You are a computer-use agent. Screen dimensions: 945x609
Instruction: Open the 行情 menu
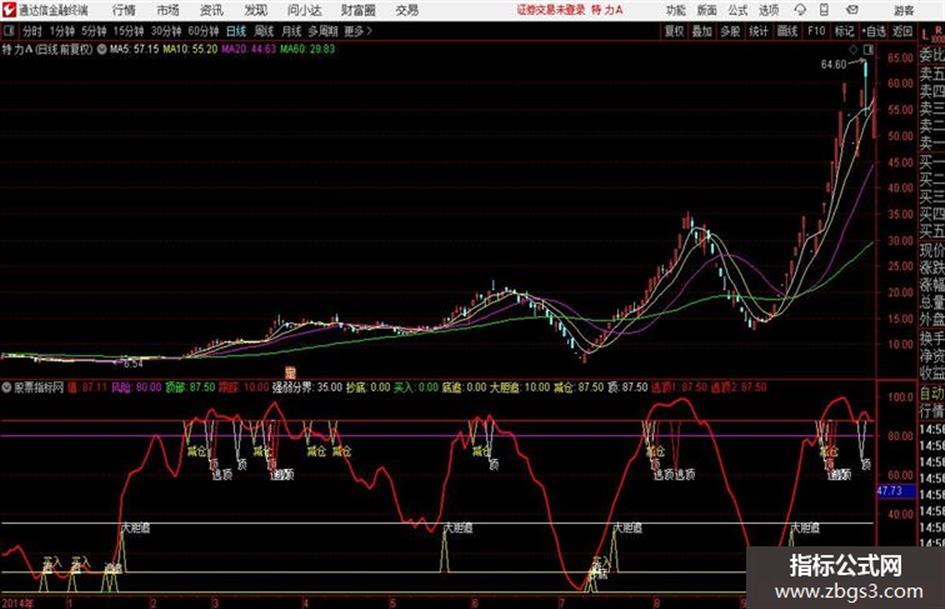pyautogui.click(x=124, y=10)
